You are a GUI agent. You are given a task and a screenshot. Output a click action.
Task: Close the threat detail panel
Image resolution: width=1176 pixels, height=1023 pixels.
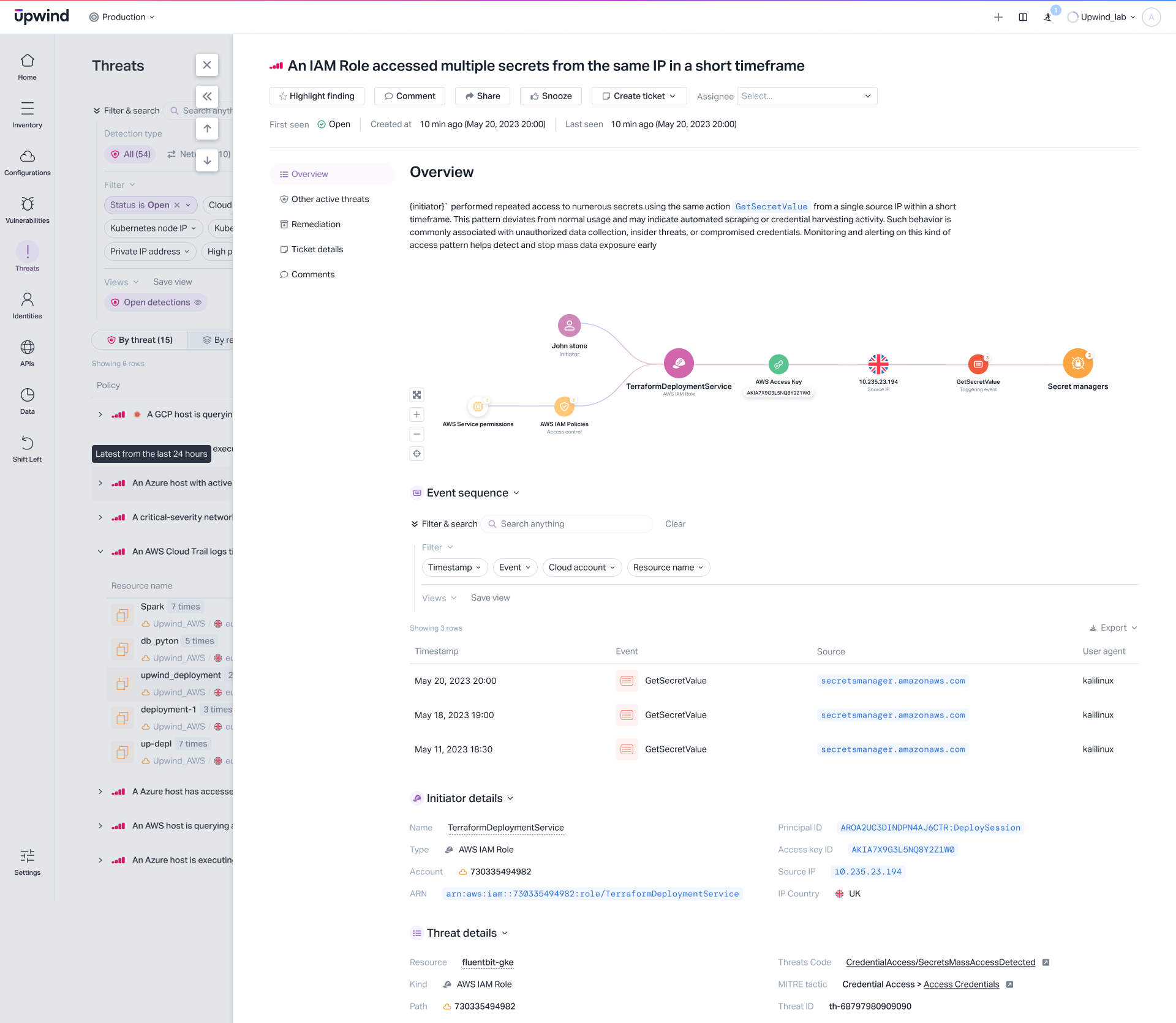207,65
